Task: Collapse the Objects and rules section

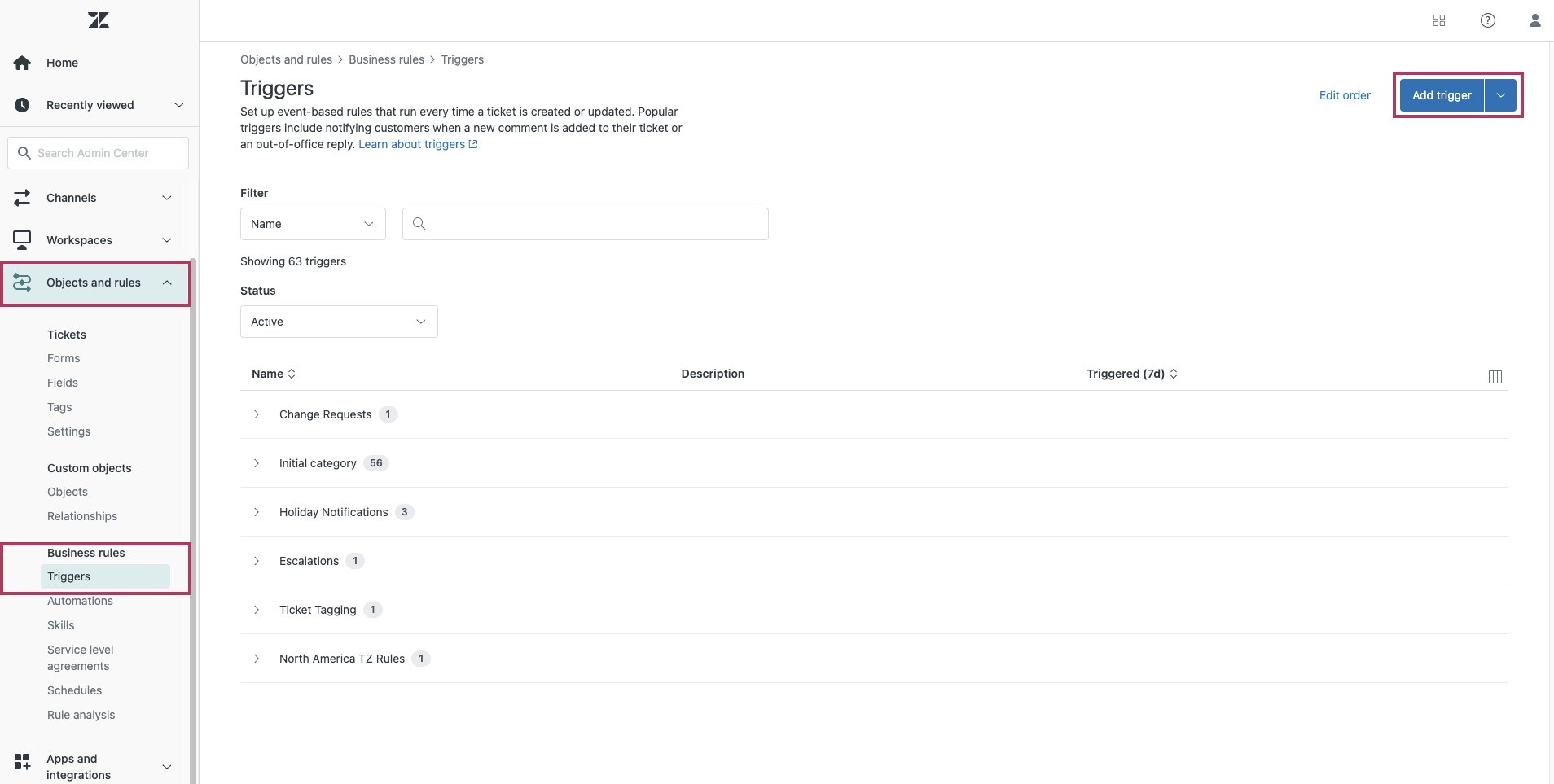Action: [167, 283]
